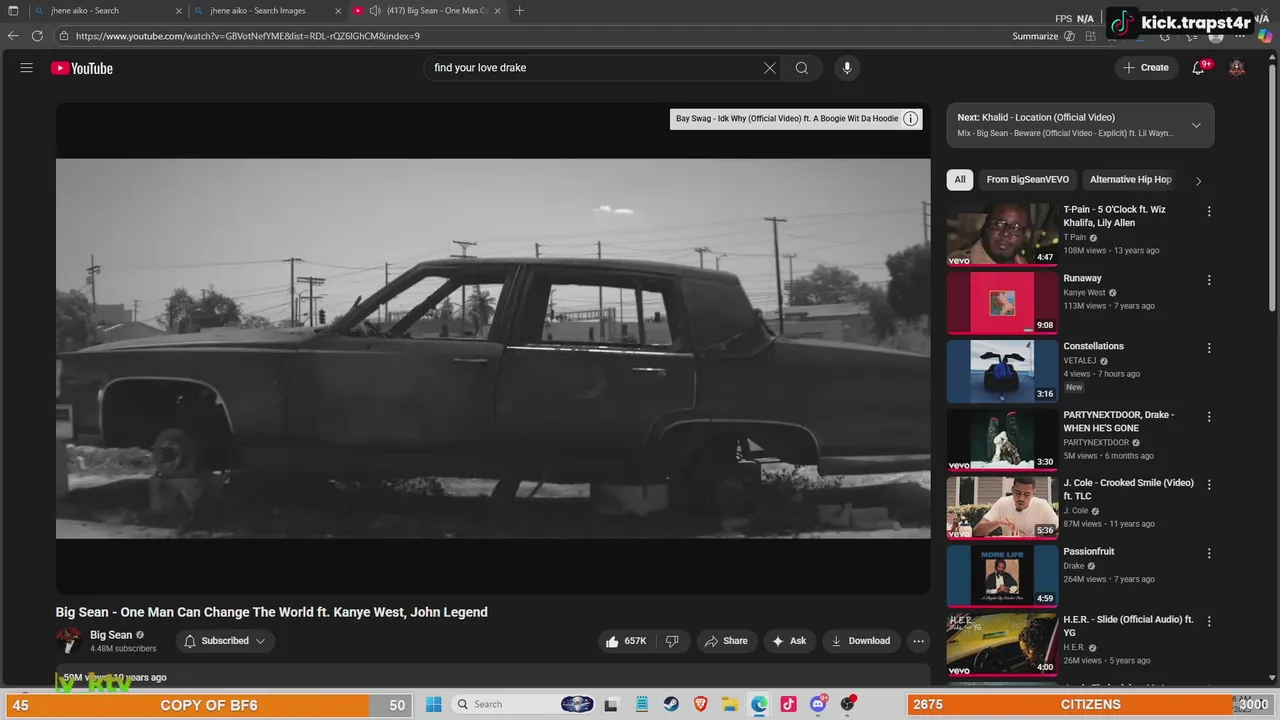The height and width of the screenshot is (720, 1280).
Task: Expand the Next playlist panel chevron
Action: pos(1196,126)
